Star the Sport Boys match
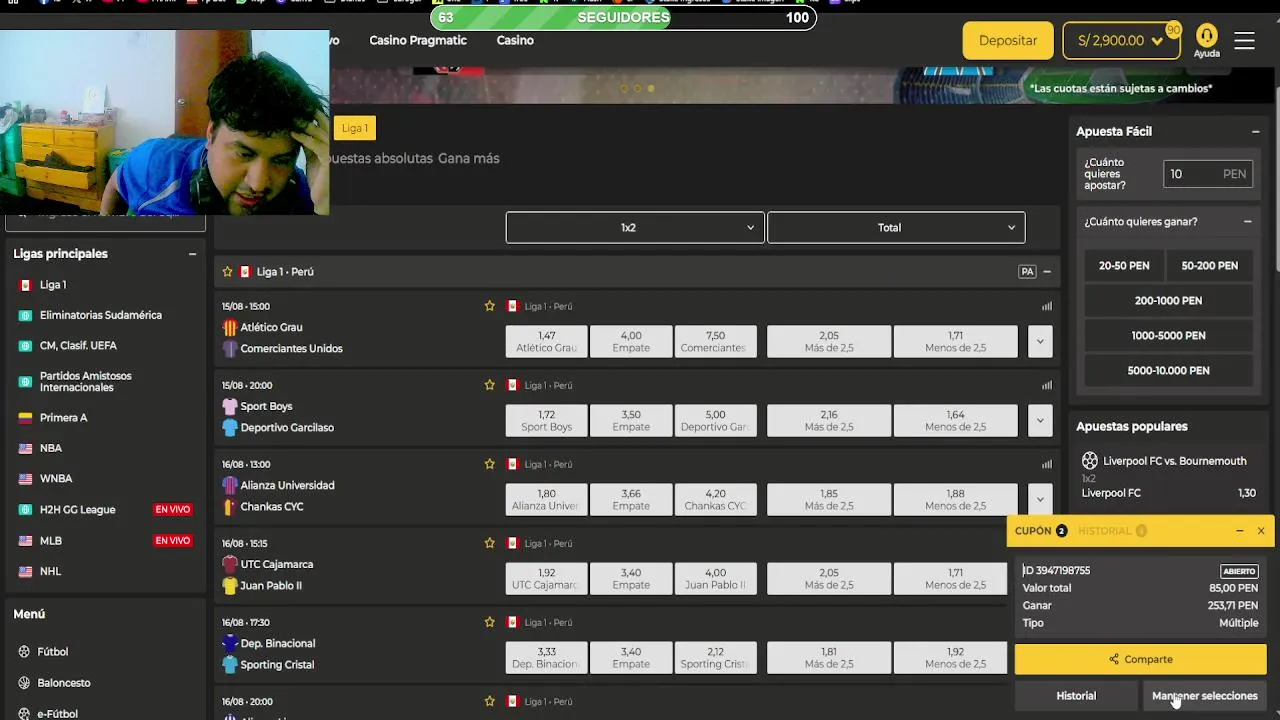The height and width of the screenshot is (720, 1280). point(489,385)
